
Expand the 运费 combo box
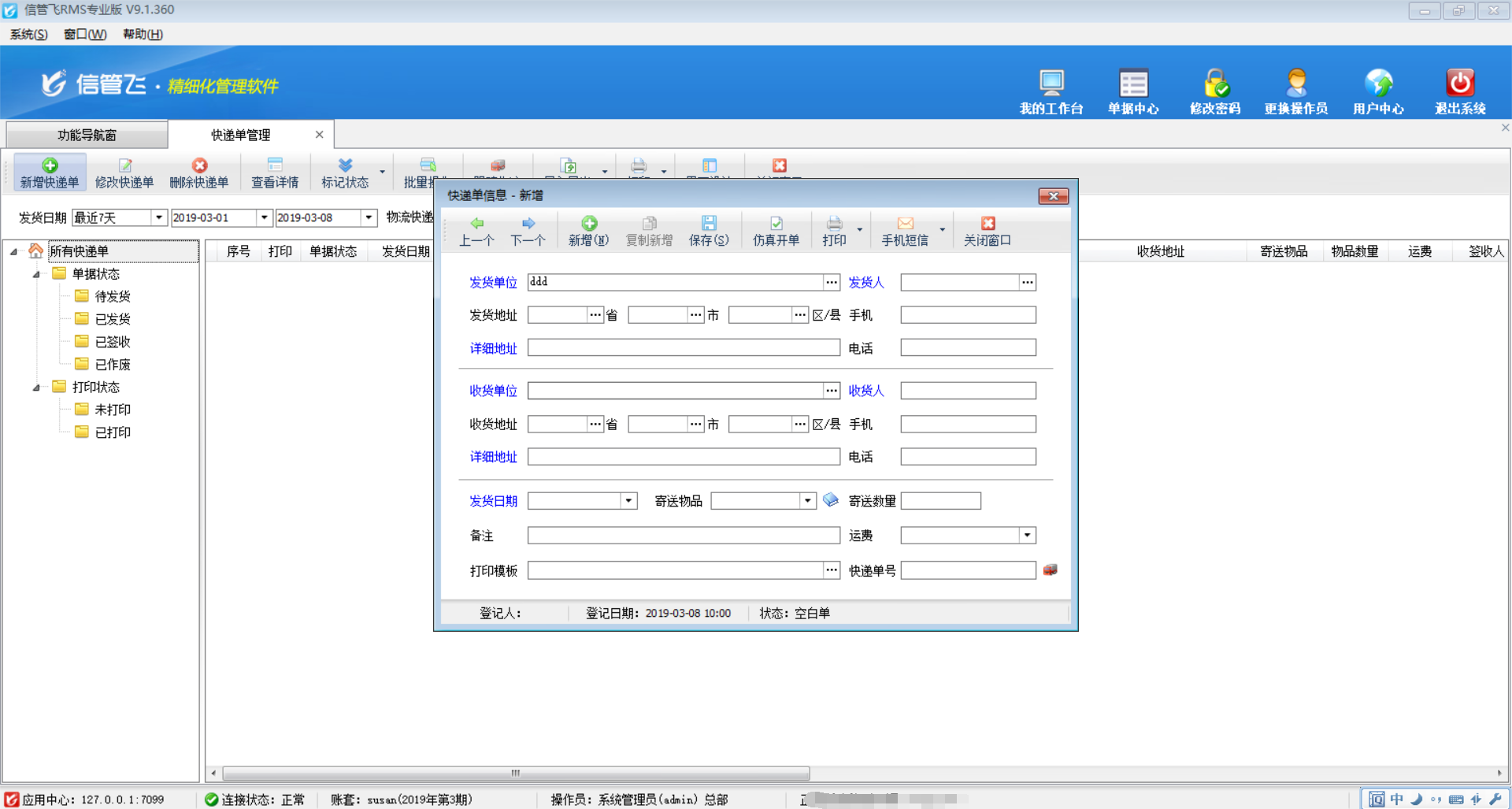(1027, 536)
